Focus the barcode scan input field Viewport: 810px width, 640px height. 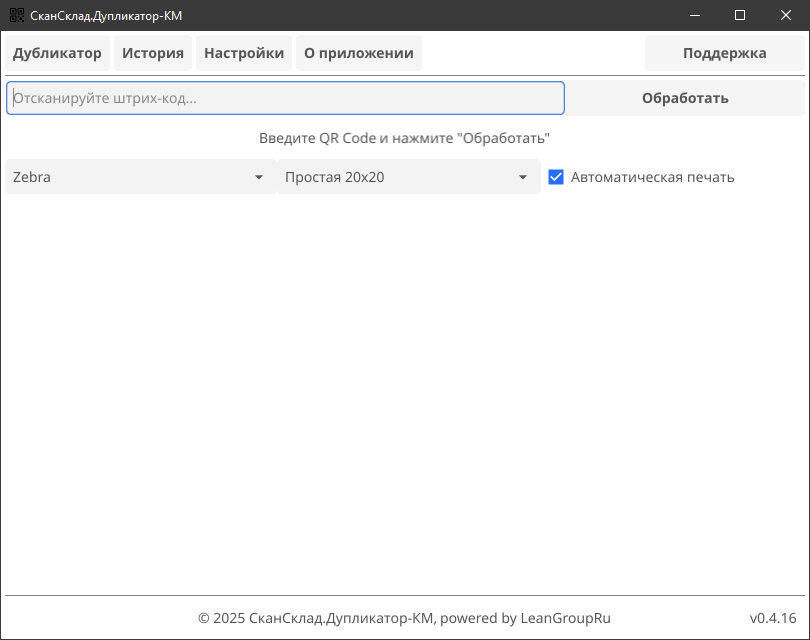tap(285, 98)
